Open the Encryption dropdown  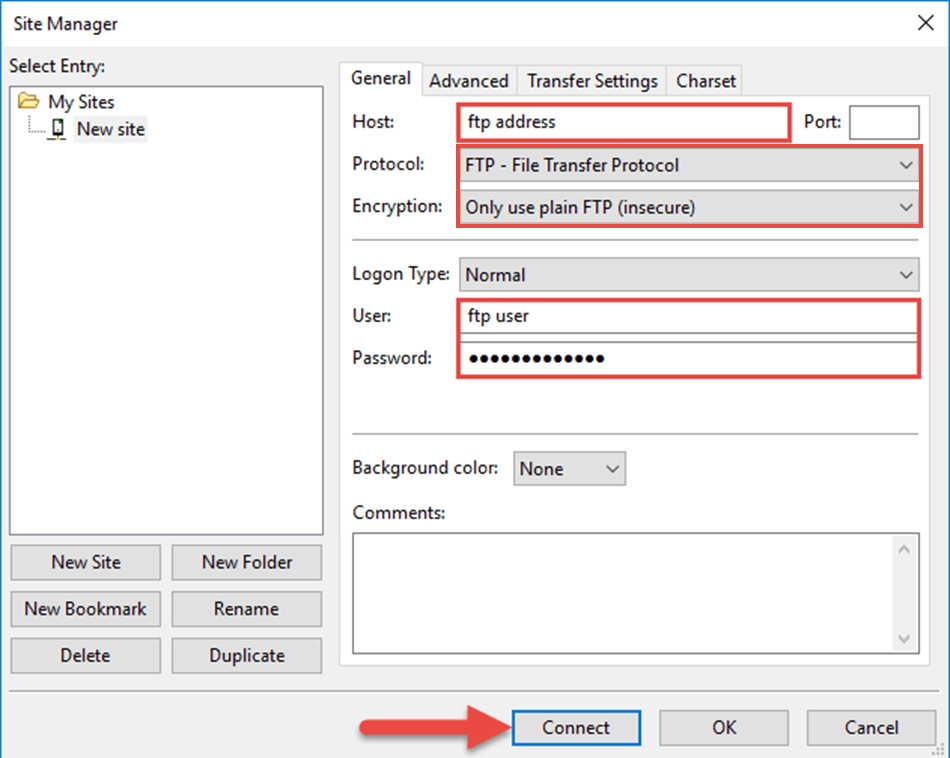[x=689, y=208]
